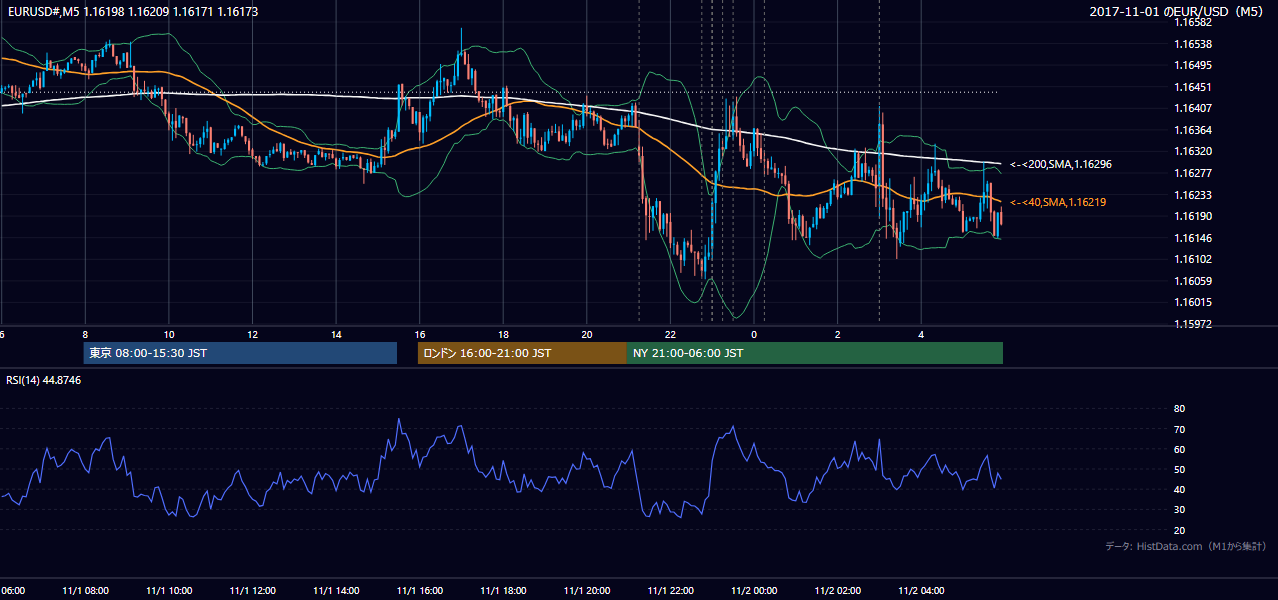
Task: Click price level 1.15972 on the axis
Action: [1194, 324]
